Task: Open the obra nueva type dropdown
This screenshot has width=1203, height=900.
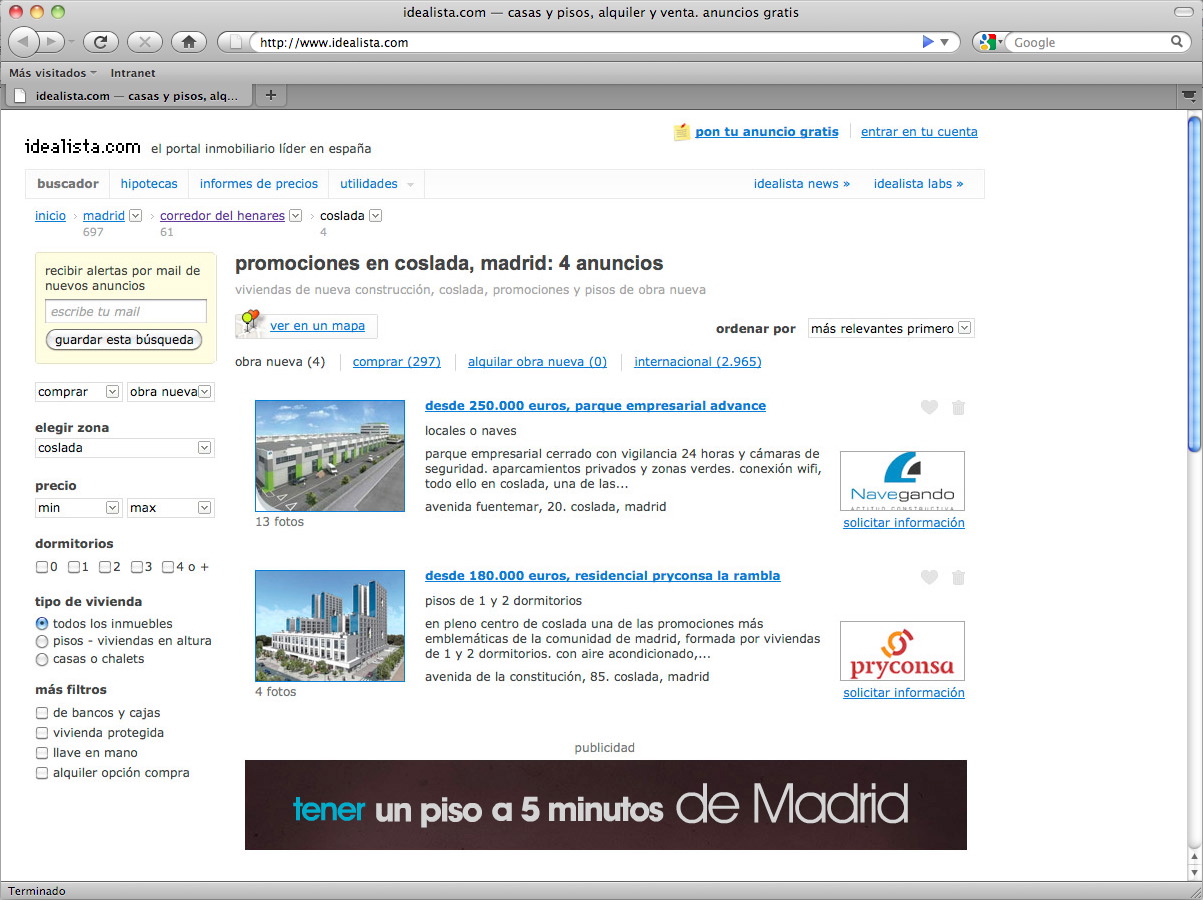Action: click(171, 392)
